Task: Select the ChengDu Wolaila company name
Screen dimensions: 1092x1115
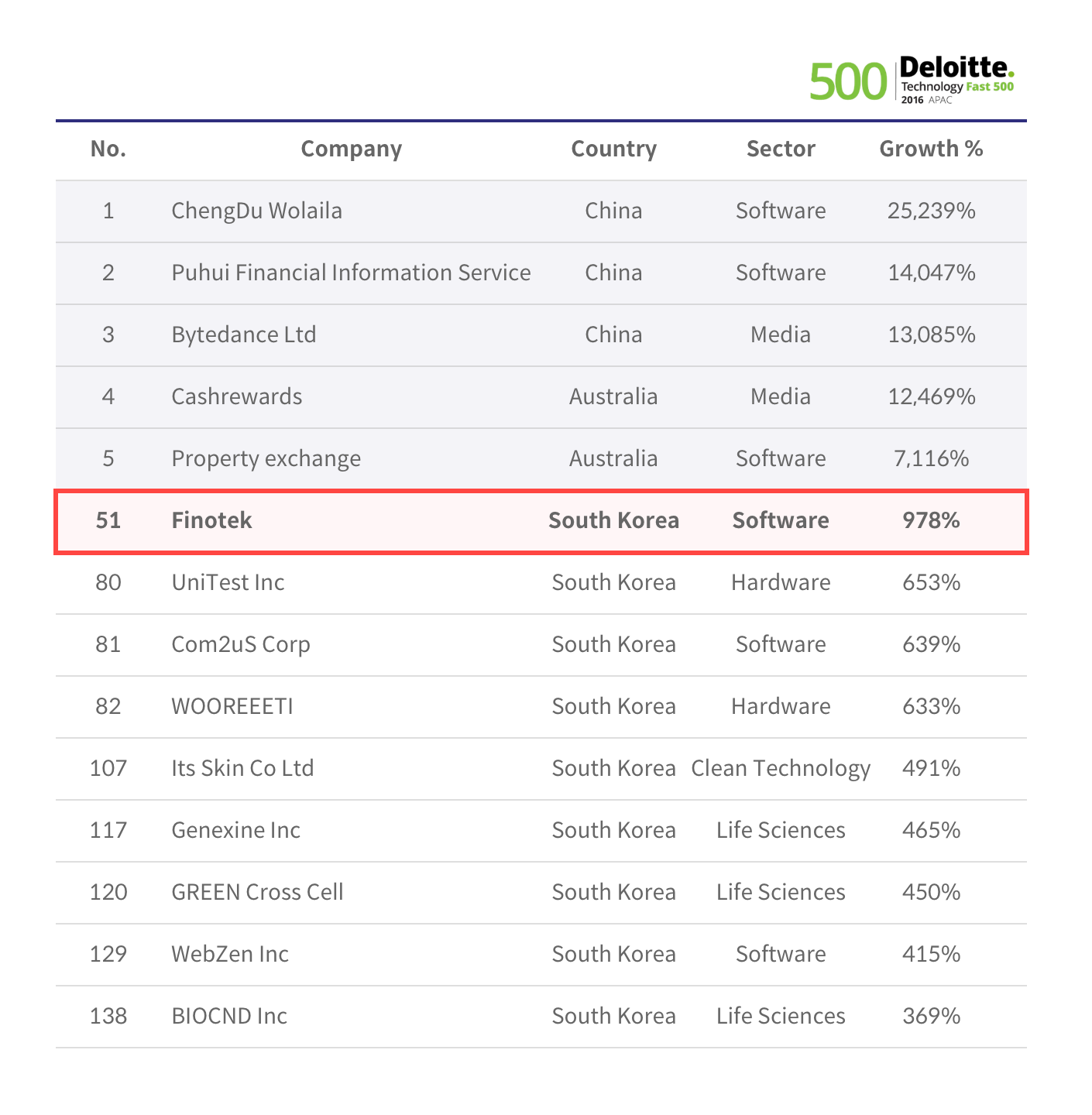Action: pos(256,211)
